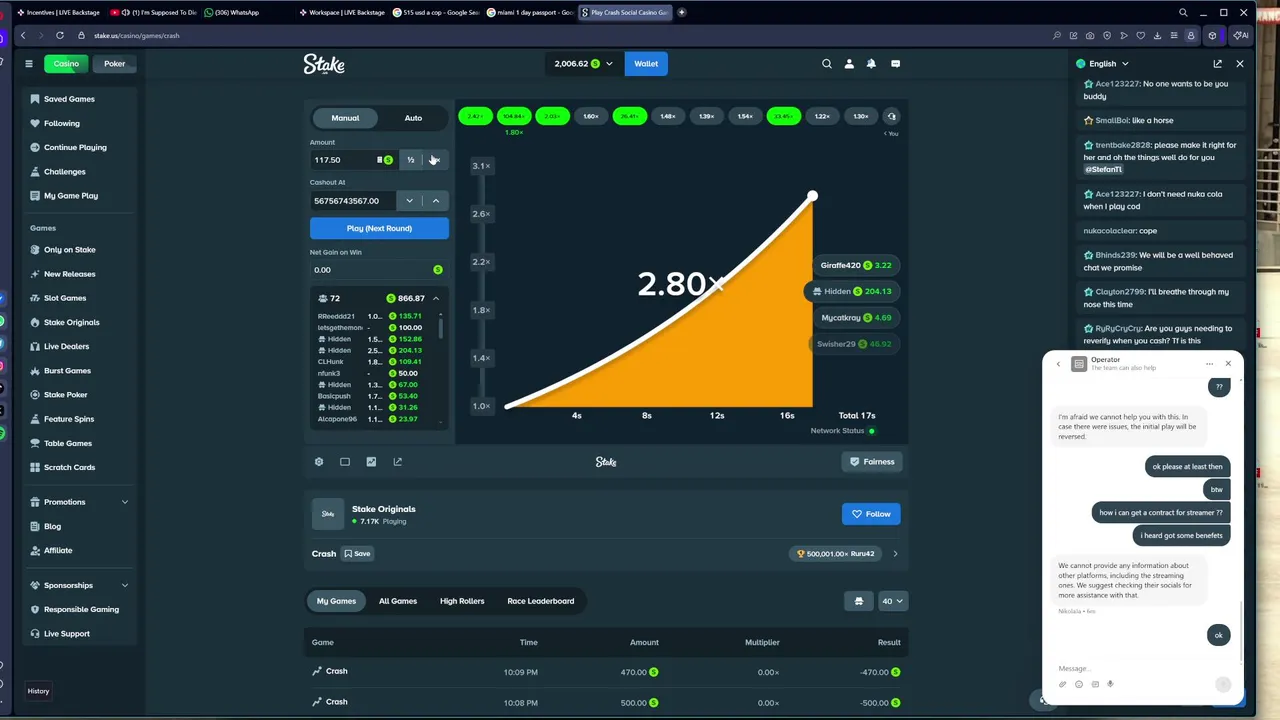Click the 104.84× multiplier history pill

tap(514, 116)
